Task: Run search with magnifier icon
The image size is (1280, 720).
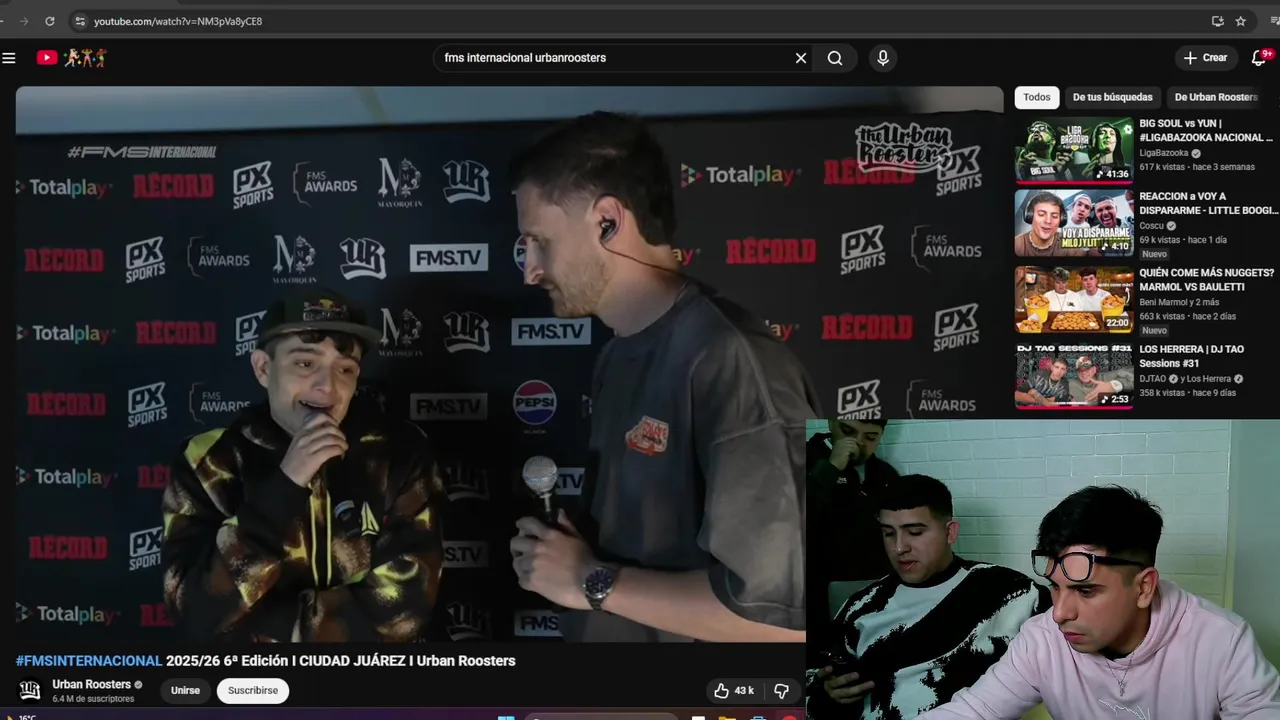Action: click(x=835, y=58)
